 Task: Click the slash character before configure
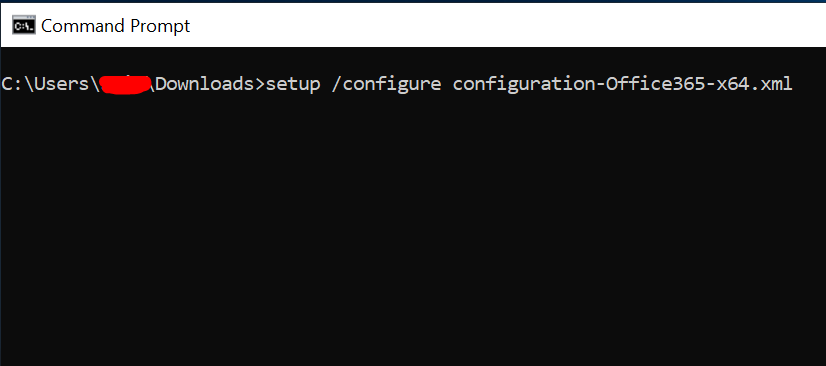coord(337,85)
